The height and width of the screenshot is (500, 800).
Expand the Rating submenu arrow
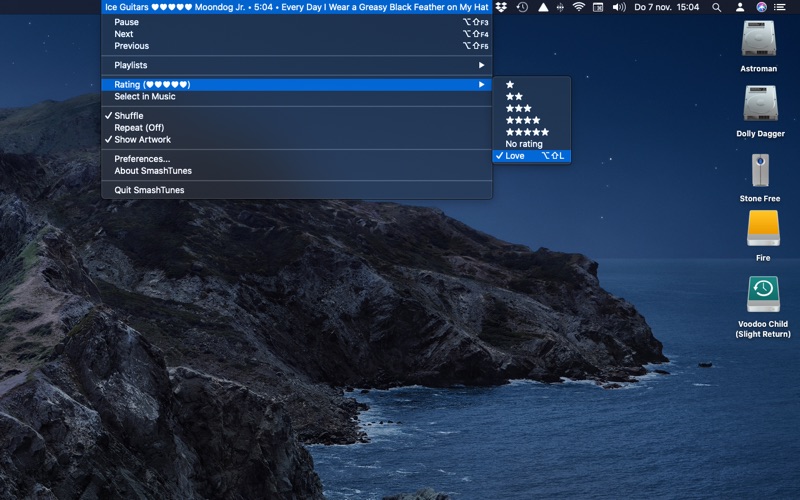[481, 85]
